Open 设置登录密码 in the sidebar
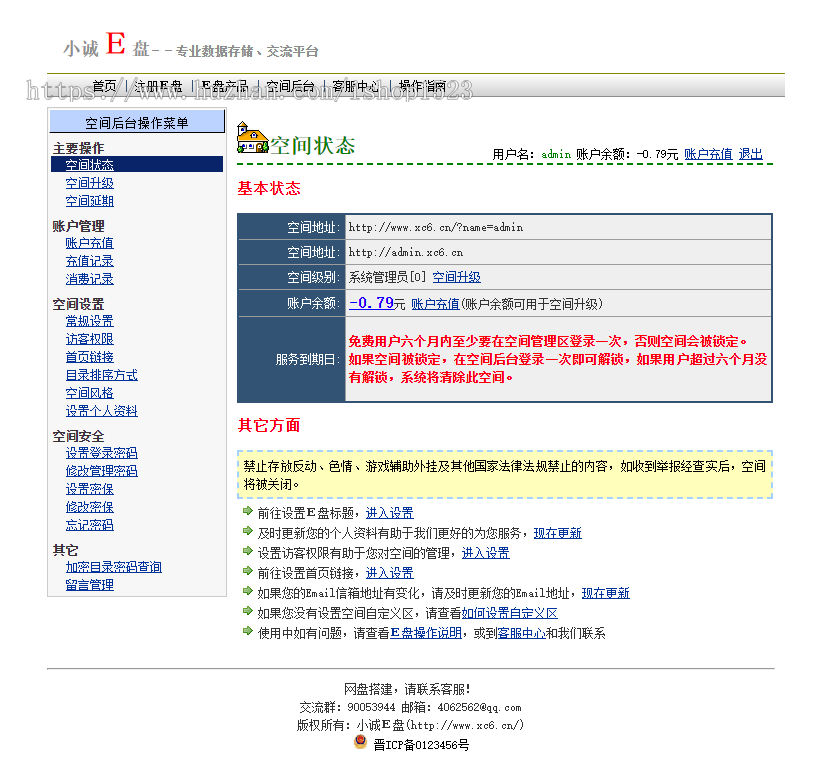833x784 pixels. (x=101, y=453)
